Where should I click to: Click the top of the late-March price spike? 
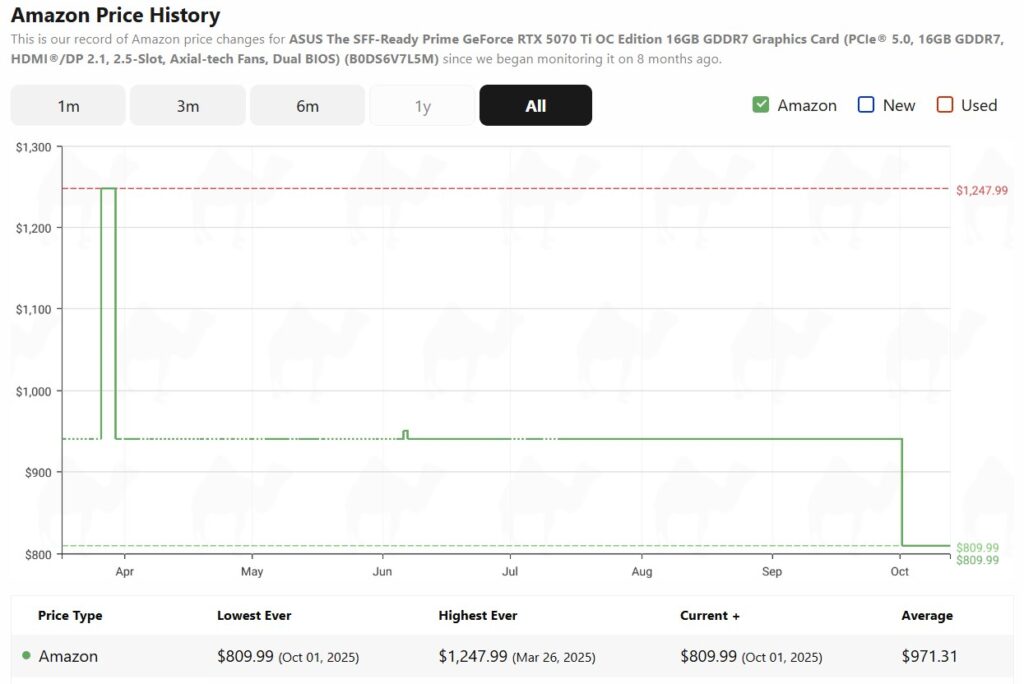coord(108,188)
